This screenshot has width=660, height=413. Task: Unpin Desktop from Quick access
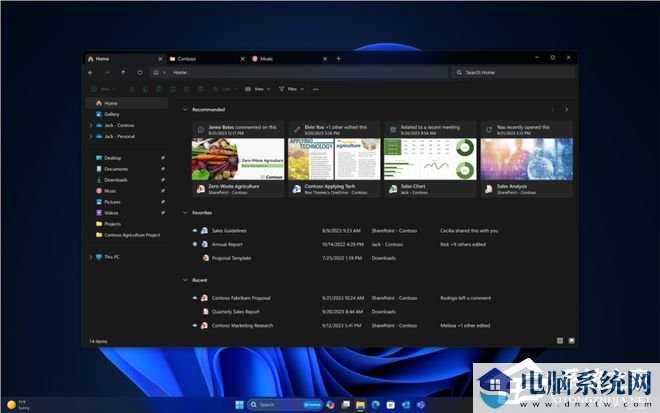(163, 158)
